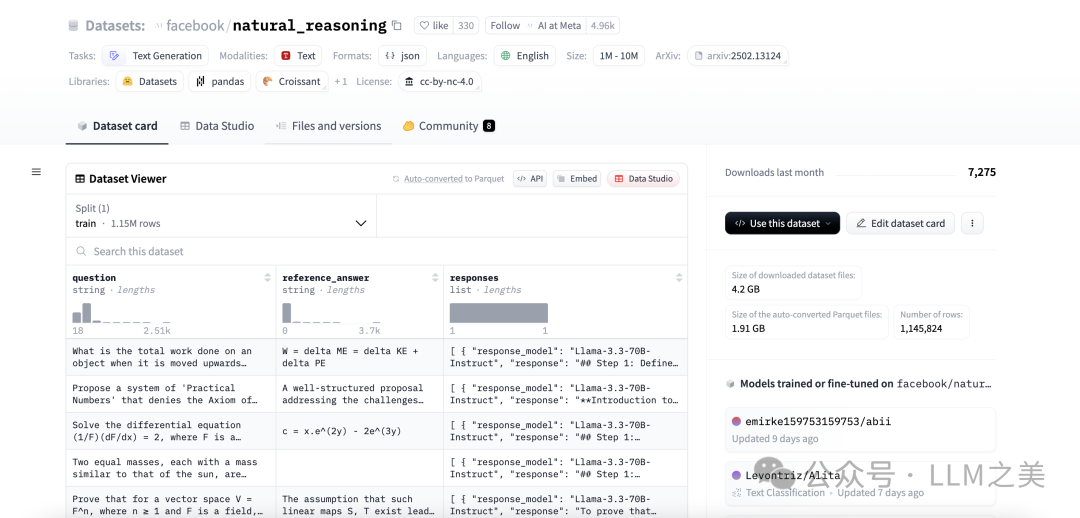Open model Levontriz/Alita

[x=860, y=484]
